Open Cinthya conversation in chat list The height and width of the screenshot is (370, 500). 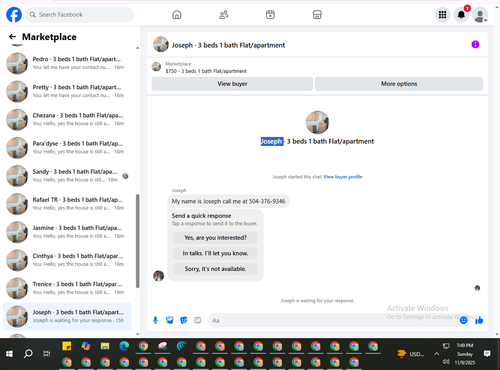[67, 260]
